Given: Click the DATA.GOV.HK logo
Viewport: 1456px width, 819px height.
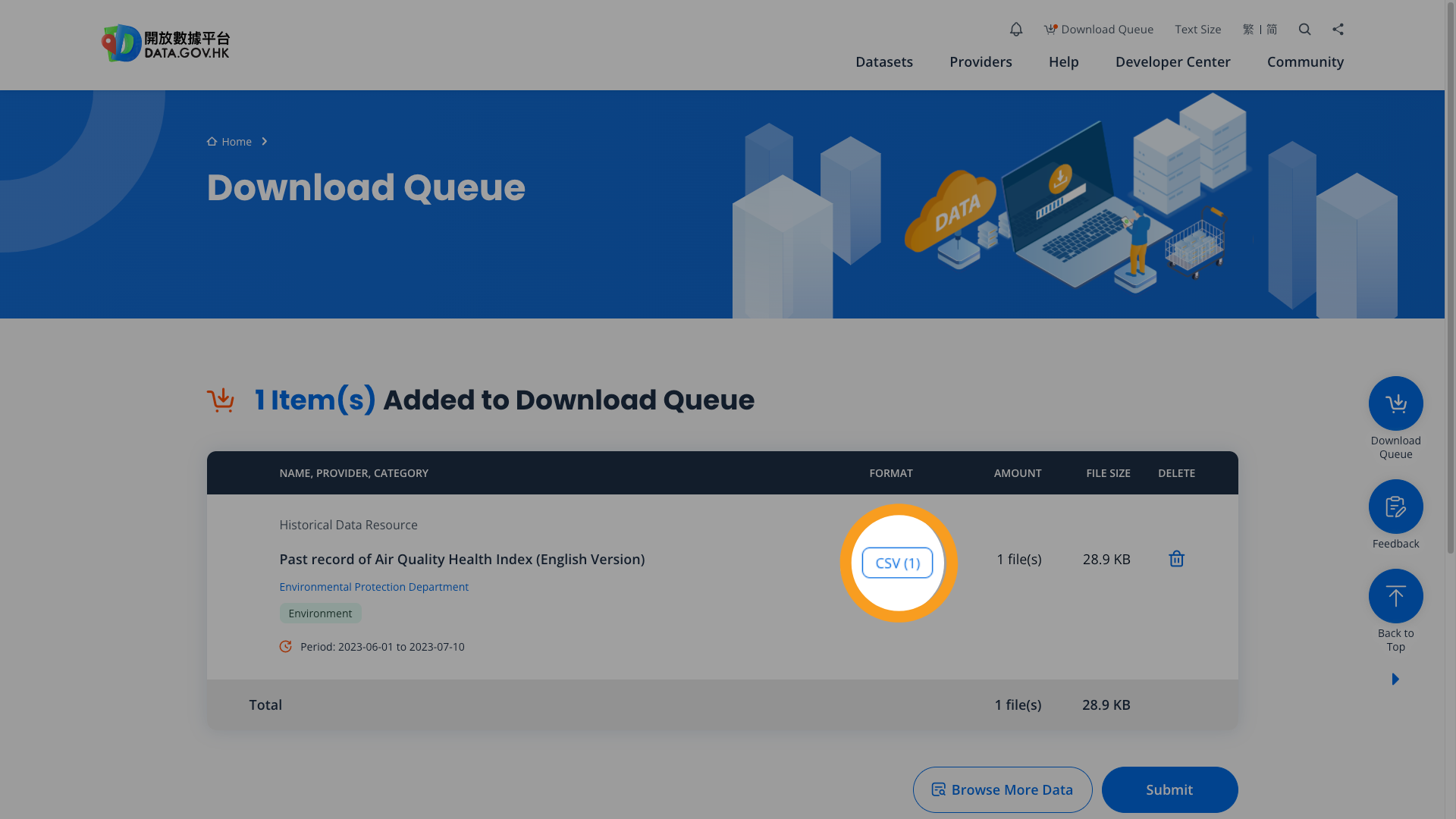Looking at the screenshot, I should (165, 43).
